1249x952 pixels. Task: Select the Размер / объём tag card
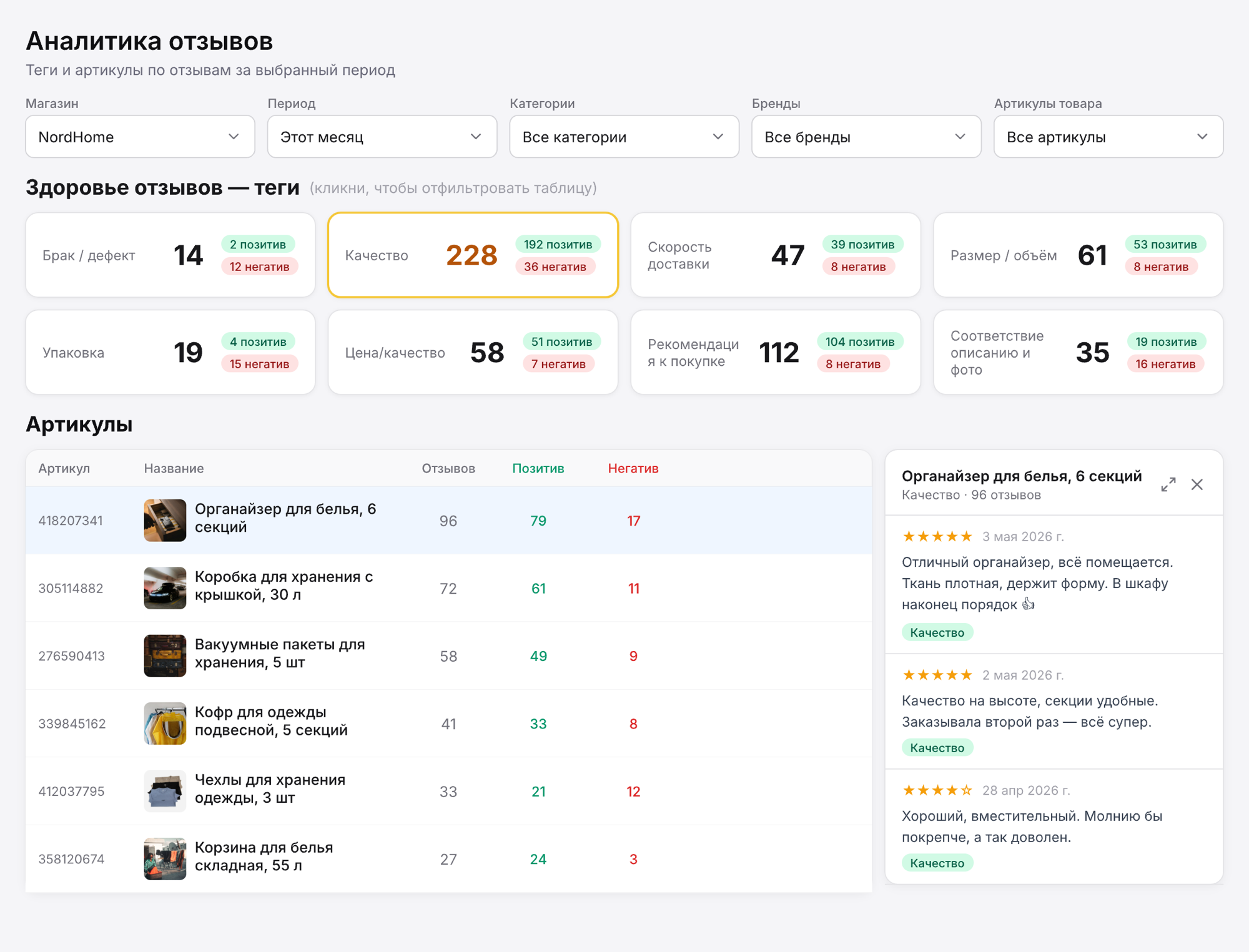1078,255
